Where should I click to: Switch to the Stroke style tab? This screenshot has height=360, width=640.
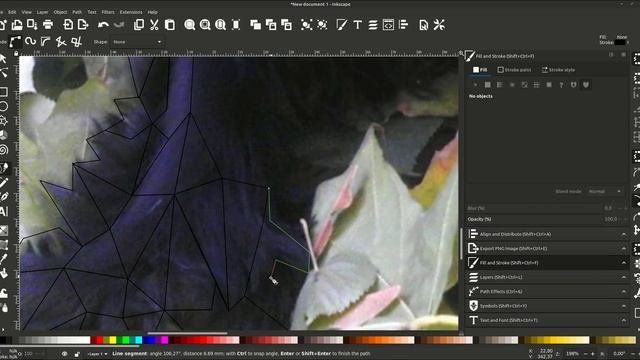(558, 70)
